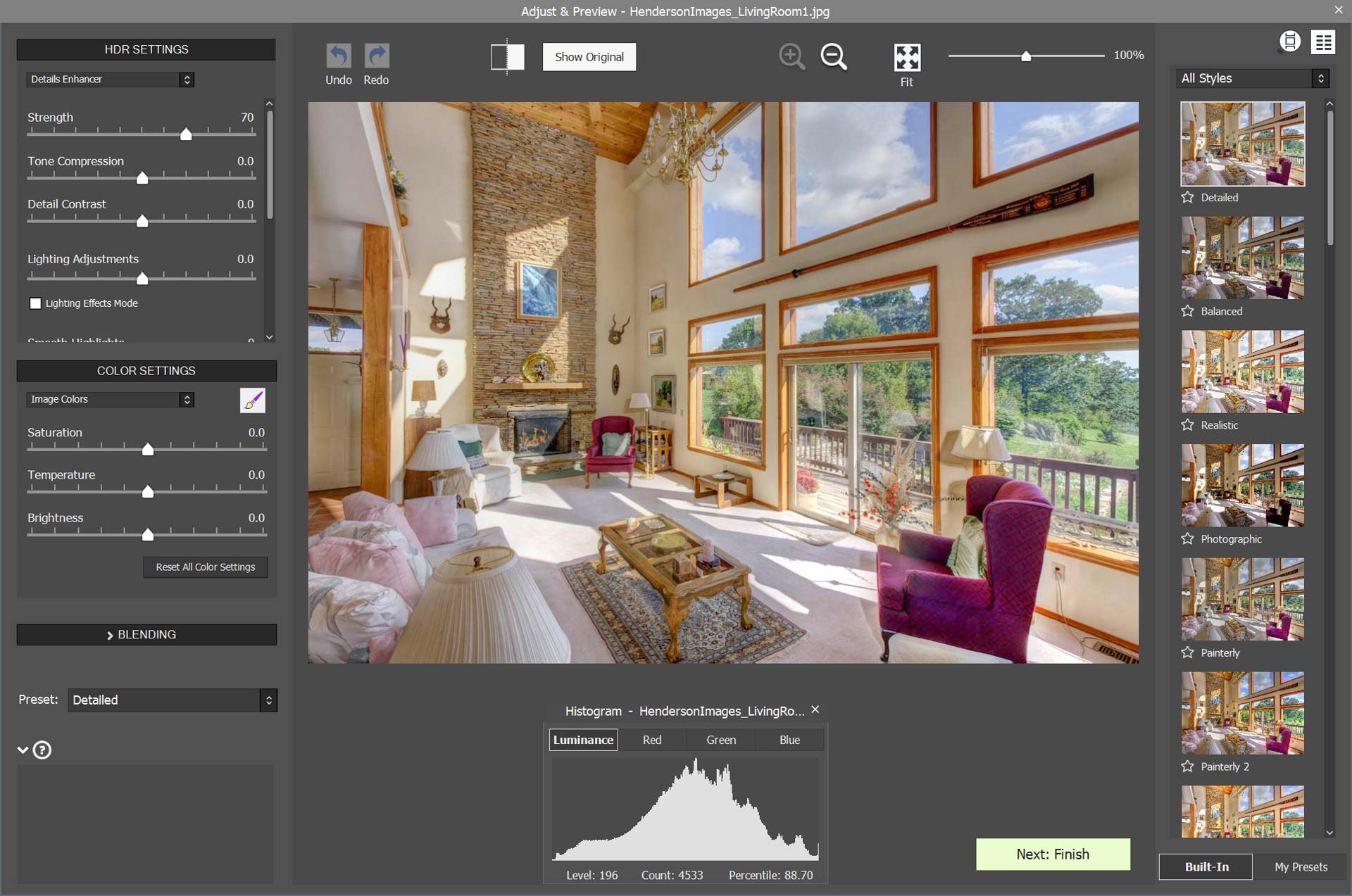The width and height of the screenshot is (1352, 896).
Task: Click the Strength value 70
Action: pos(247,118)
